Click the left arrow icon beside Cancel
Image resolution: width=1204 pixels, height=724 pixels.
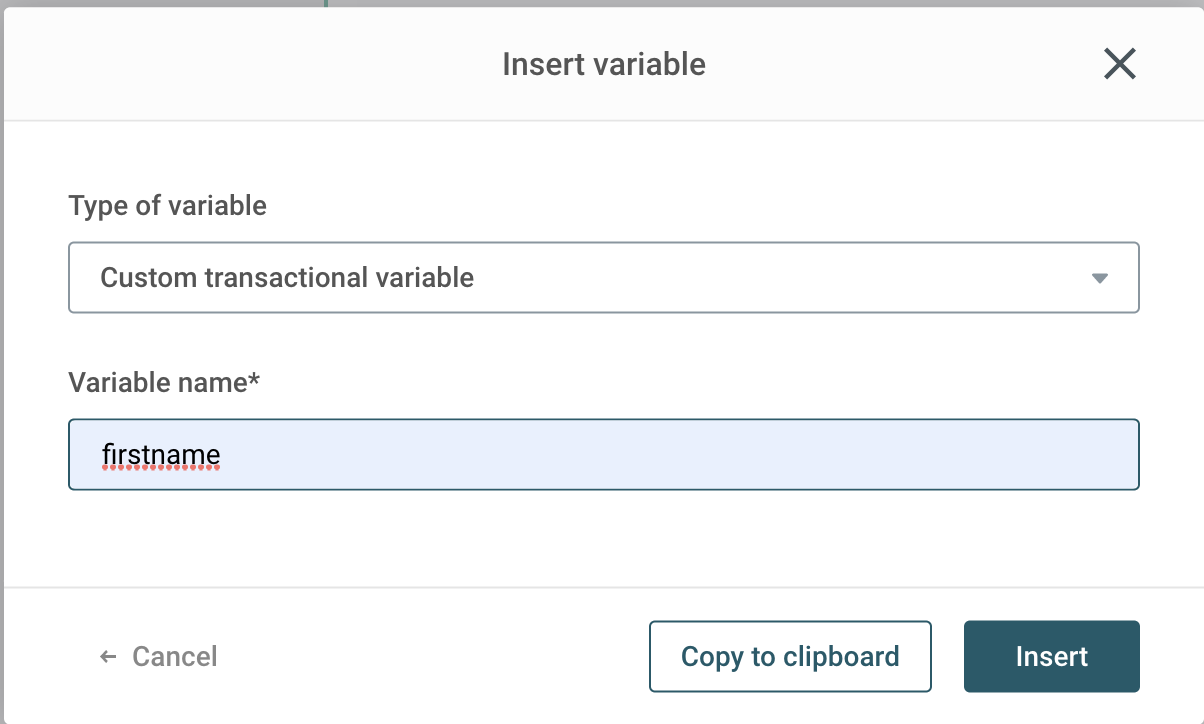tap(108, 657)
